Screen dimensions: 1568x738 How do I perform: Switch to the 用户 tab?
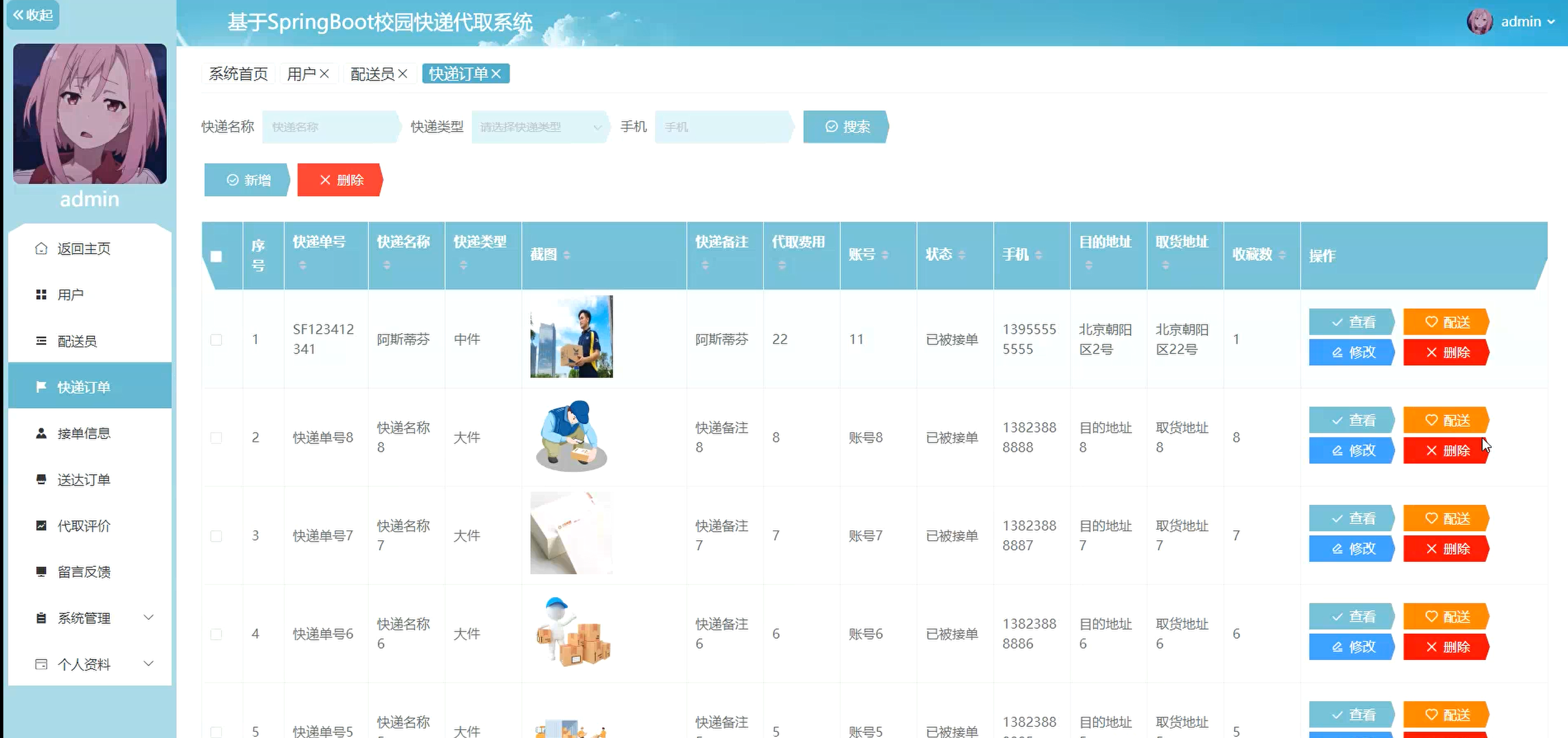click(x=302, y=73)
